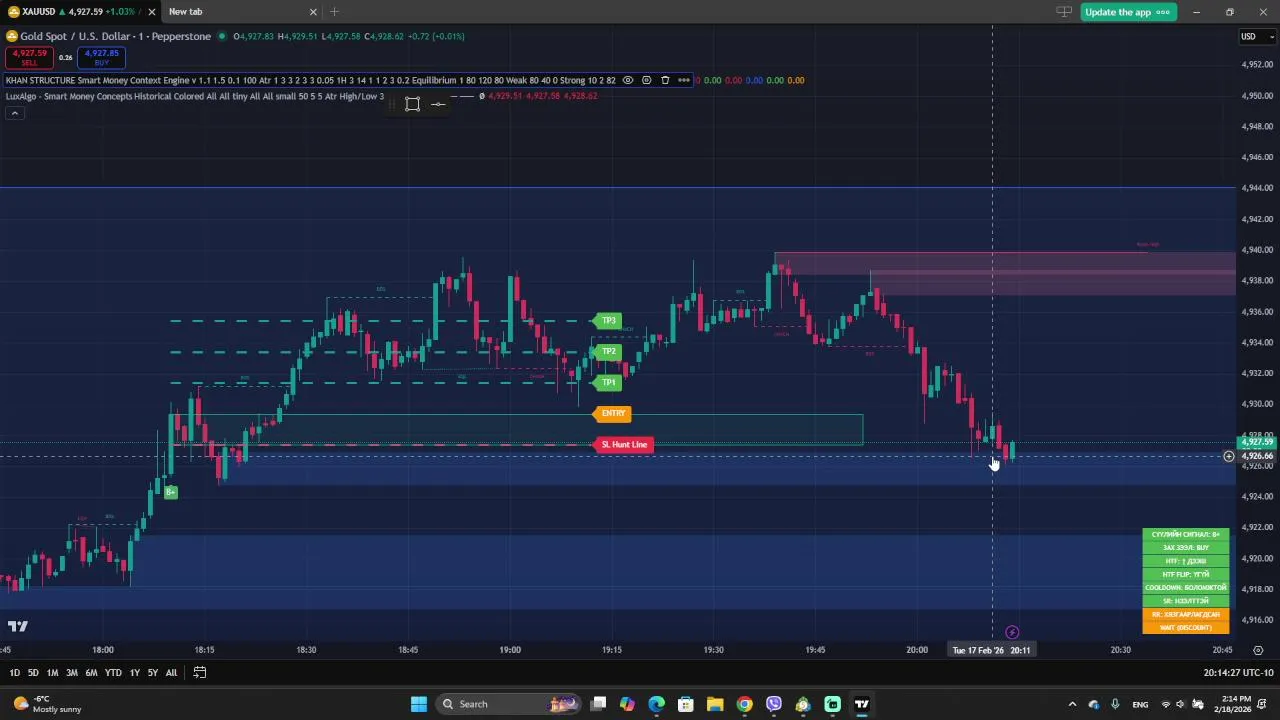The image size is (1280, 720).
Task: Click the current price label 4,927.59 on axis
Action: pyautogui.click(x=1257, y=442)
